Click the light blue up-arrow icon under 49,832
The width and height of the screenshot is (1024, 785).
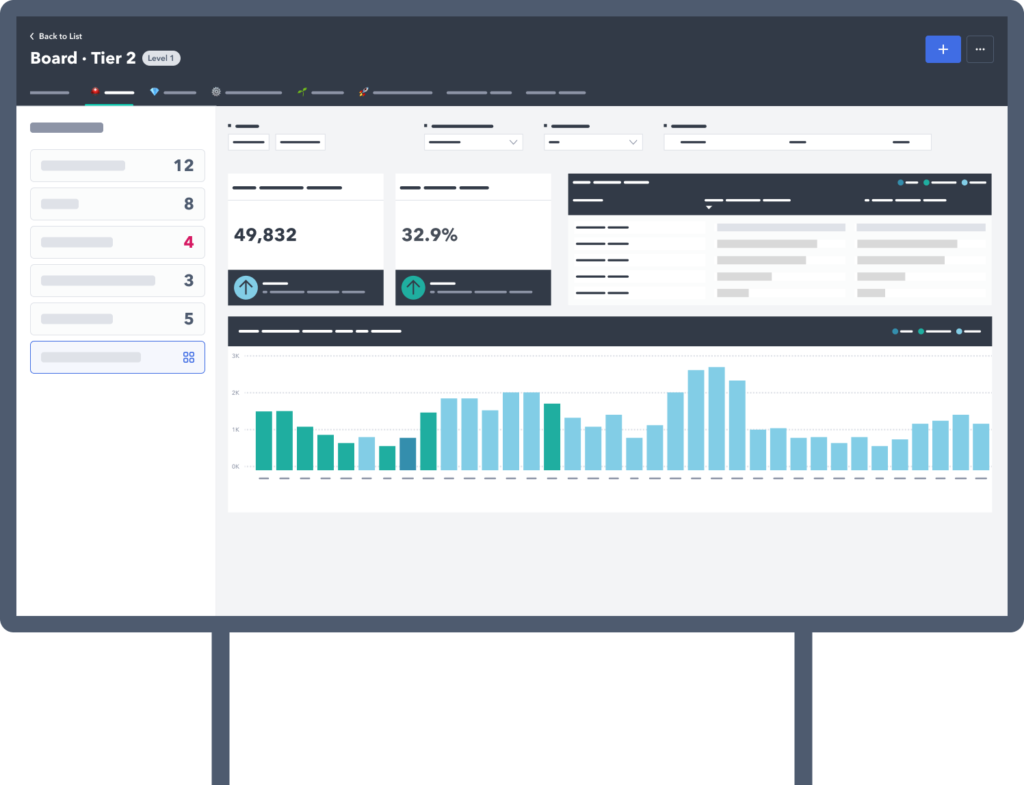(x=246, y=288)
